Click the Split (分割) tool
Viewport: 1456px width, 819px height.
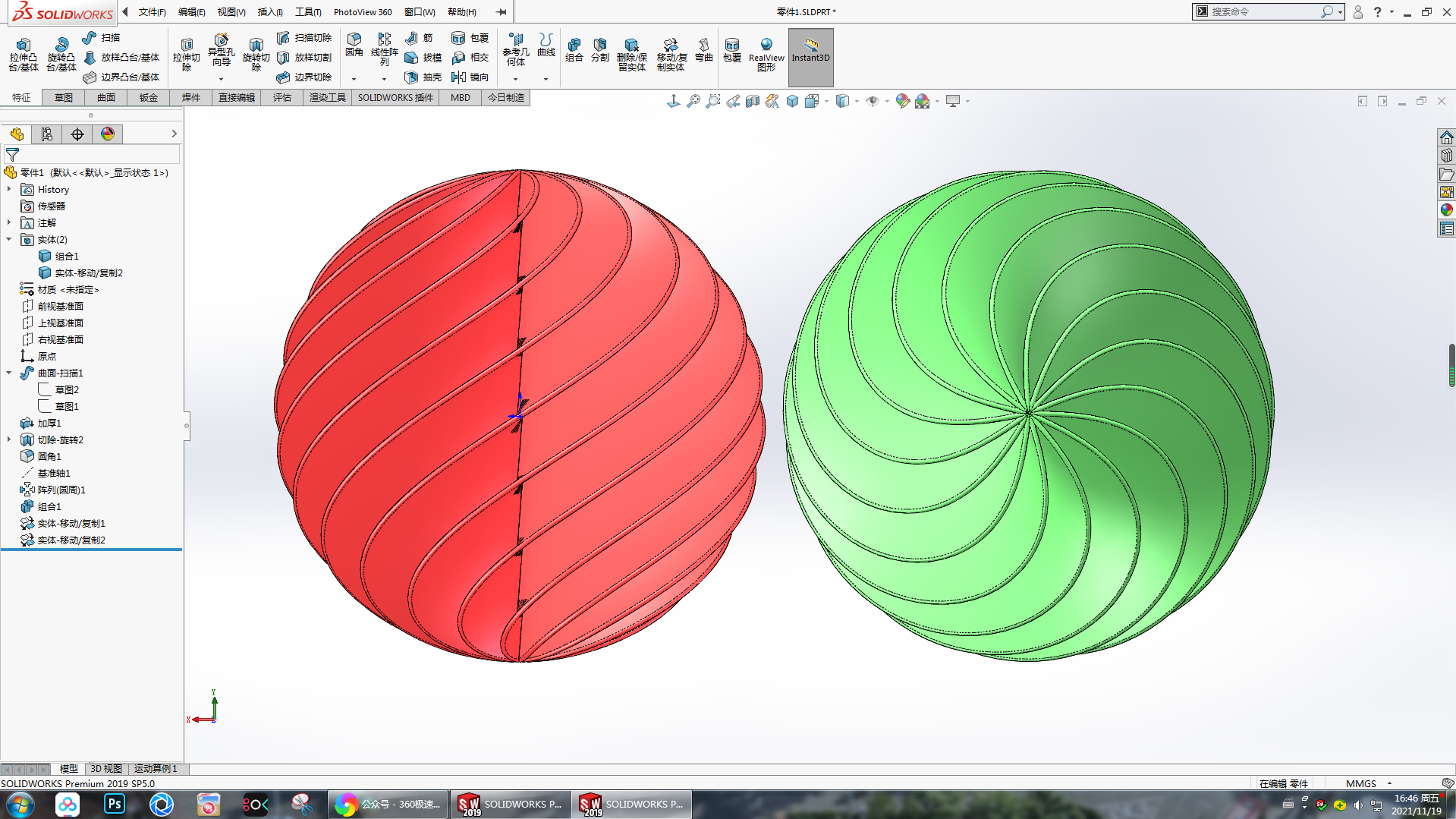600,49
